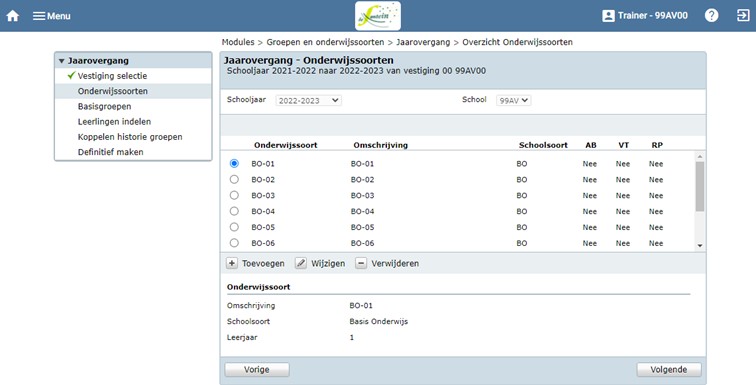The height and width of the screenshot is (385, 756).
Task: Click the plus icon for Toevoegen
Action: click(x=232, y=263)
